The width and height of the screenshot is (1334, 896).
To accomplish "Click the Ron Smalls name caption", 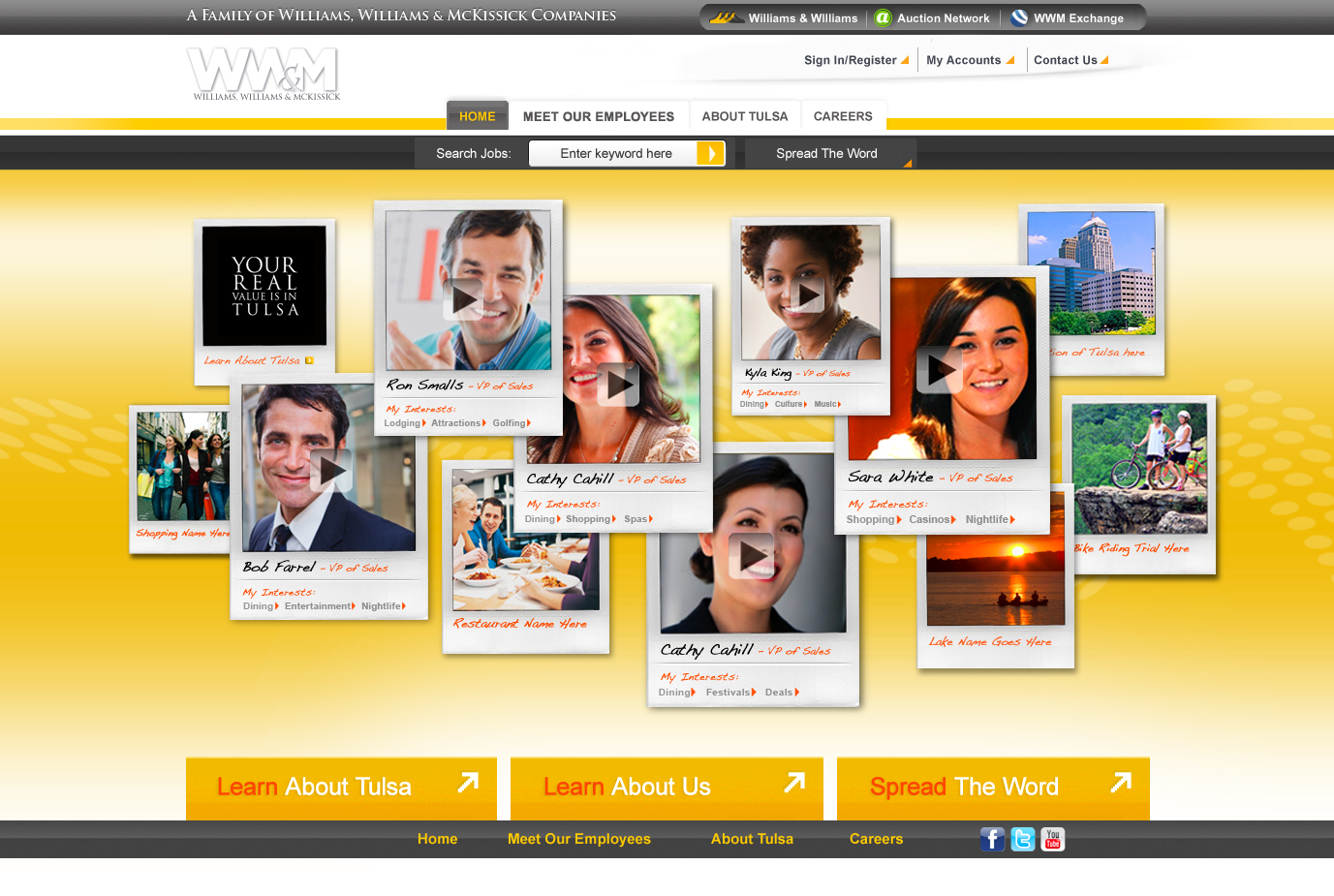I will pyautogui.click(x=424, y=386).
